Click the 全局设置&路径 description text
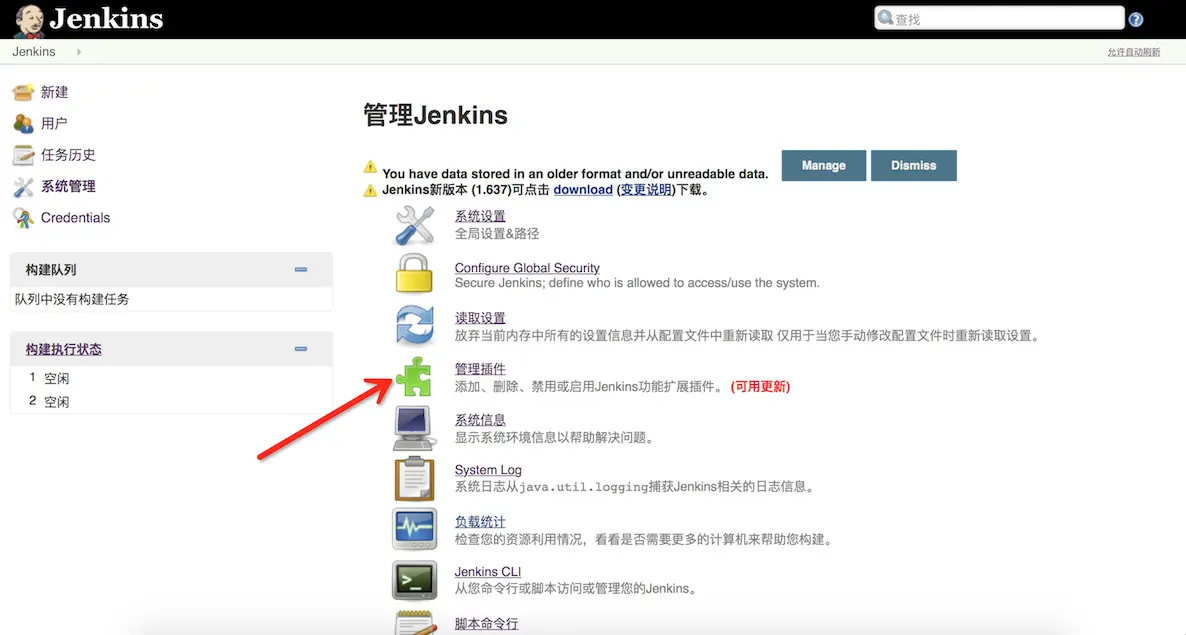The image size is (1186, 635). [497, 234]
